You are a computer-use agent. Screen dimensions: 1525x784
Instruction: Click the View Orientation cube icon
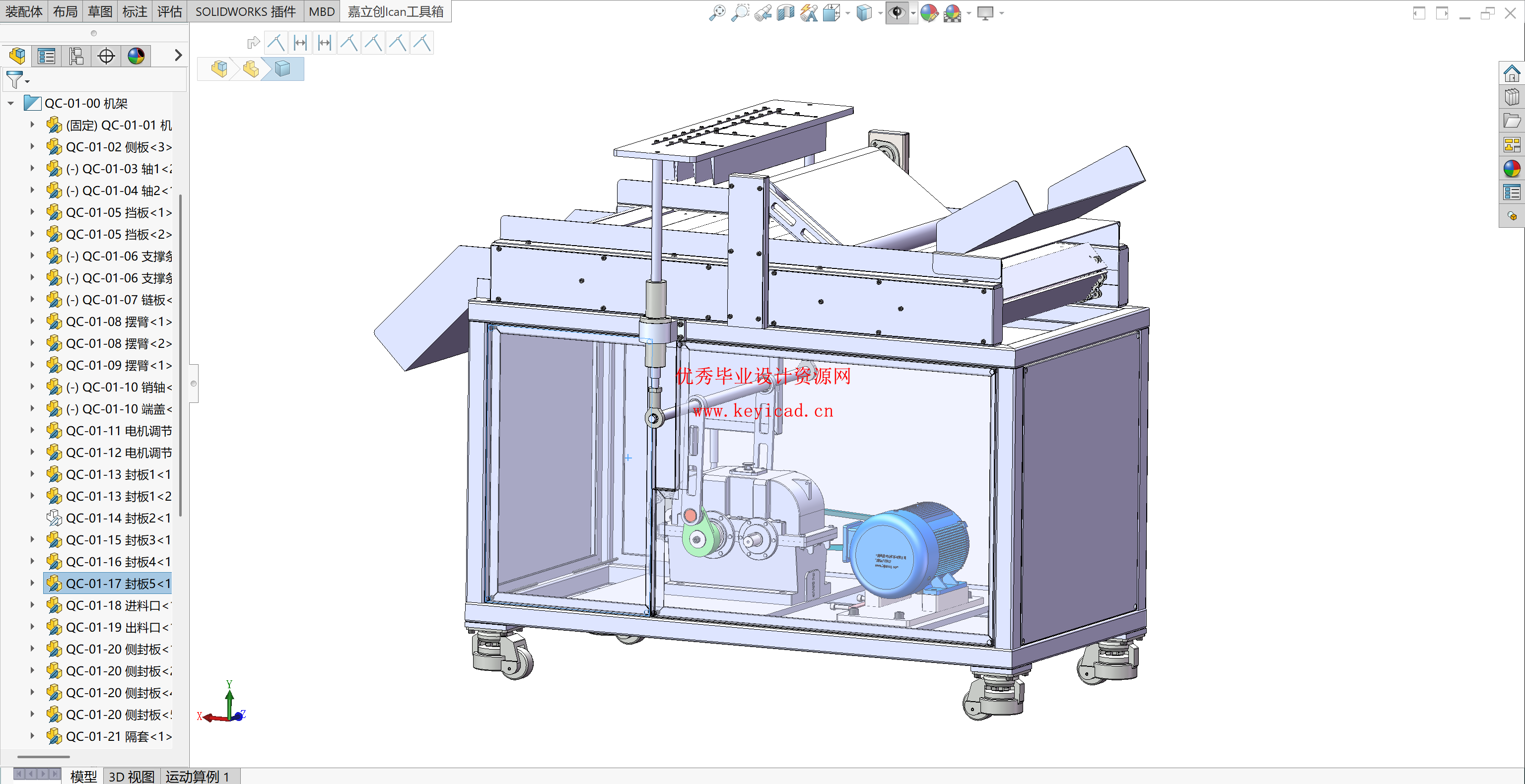click(x=831, y=12)
